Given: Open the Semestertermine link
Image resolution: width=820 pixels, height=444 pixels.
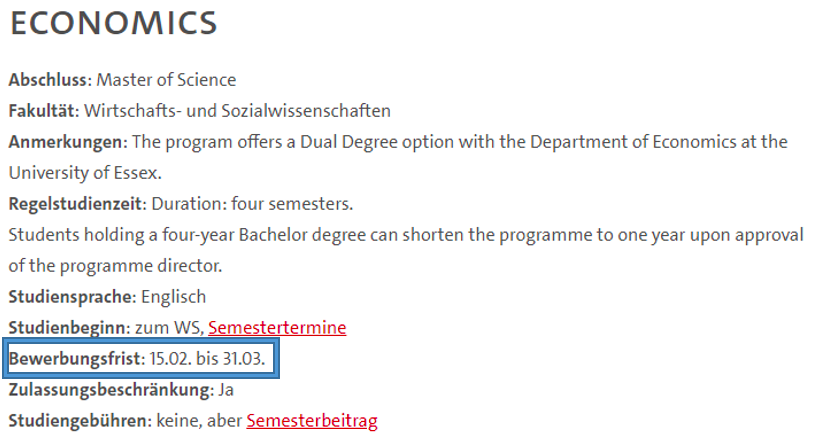Looking at the screenshot, I should tap(277, 328).
